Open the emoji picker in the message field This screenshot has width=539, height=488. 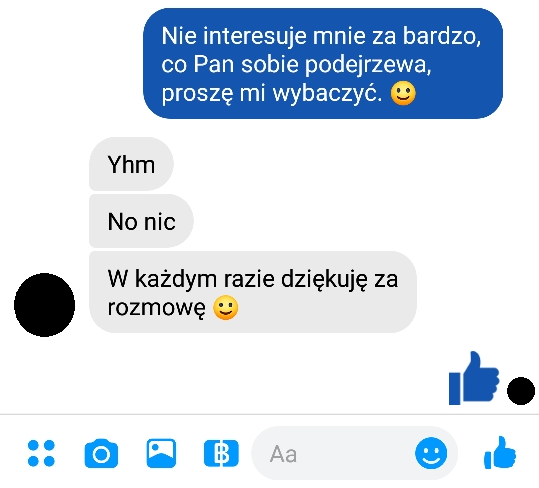(431, 453)
